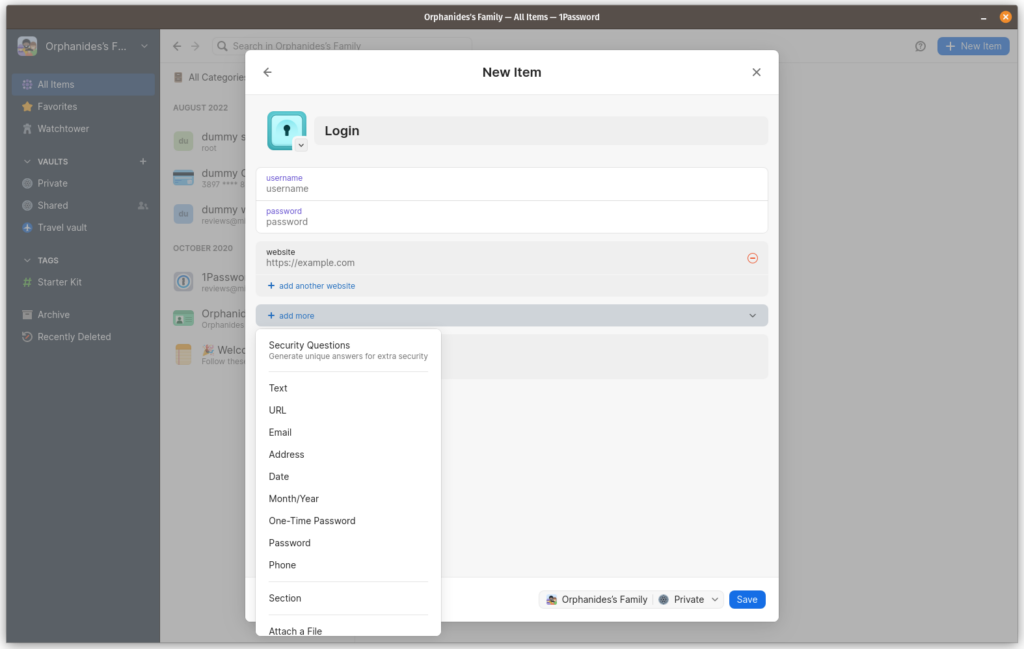1024x649 pixels.
Task: Close the New Item dialog with X
Action: (x=756, y=72)
